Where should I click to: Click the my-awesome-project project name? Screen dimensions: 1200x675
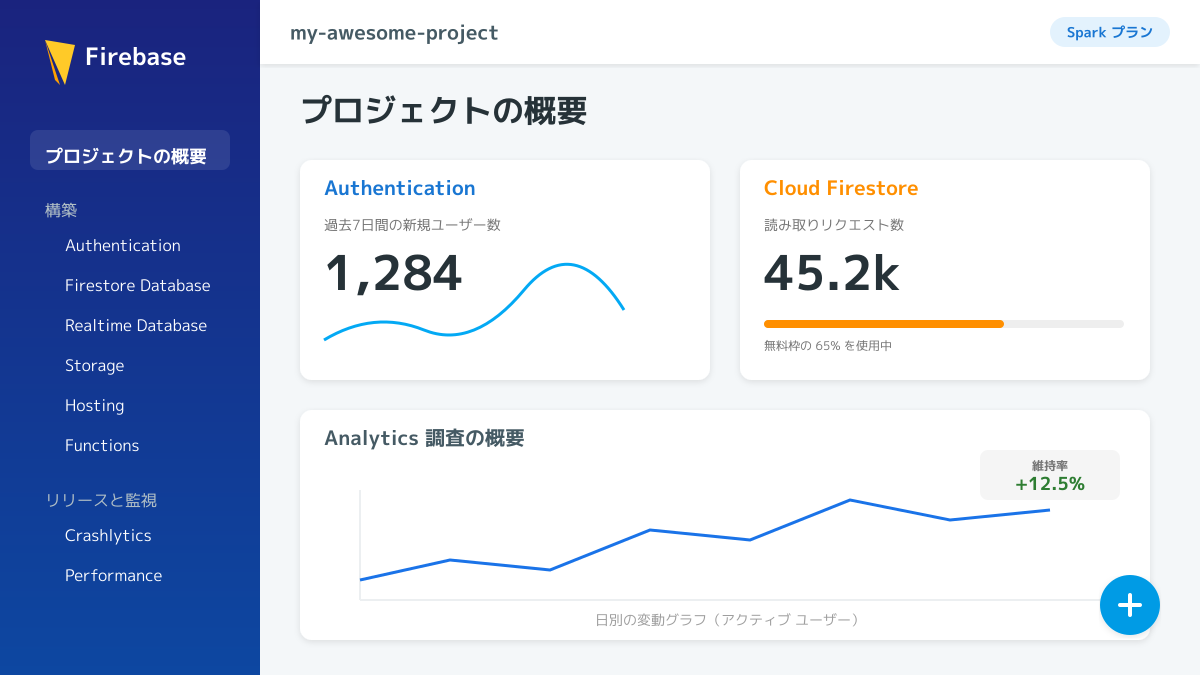click(394, 33)
